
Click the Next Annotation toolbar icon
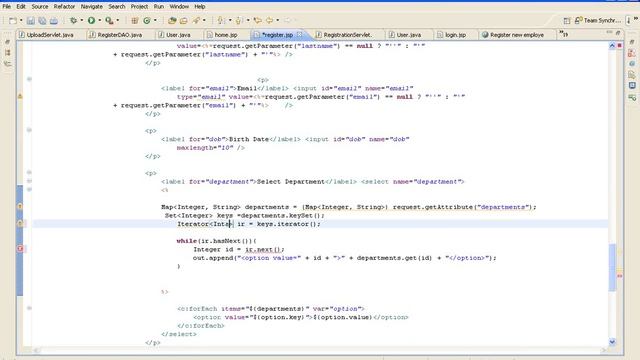pyautogui.click(x=221, y=20)
